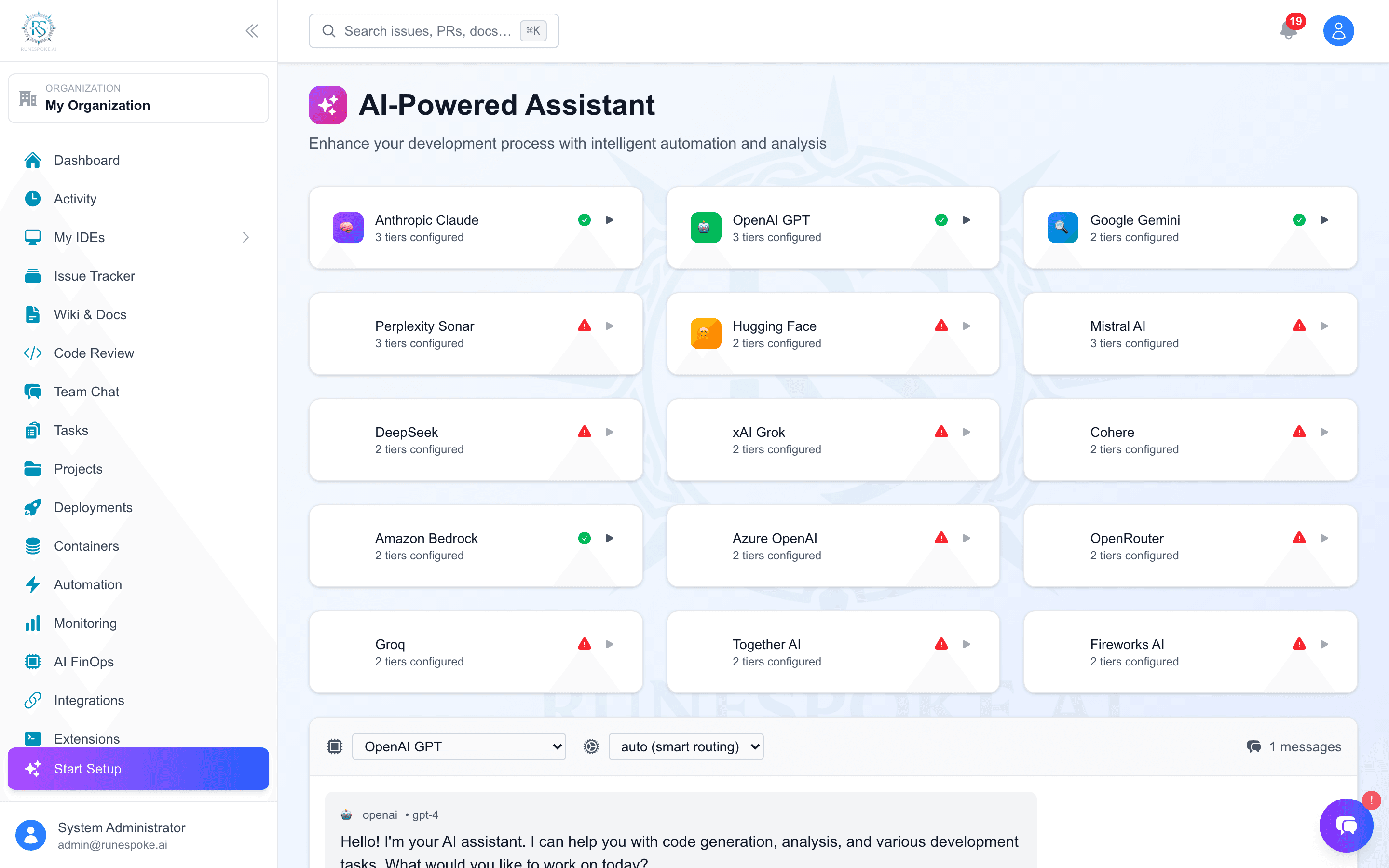Click the Google Gemini magnifier icon
1389x868 pixels.
tap(1063, 228)
